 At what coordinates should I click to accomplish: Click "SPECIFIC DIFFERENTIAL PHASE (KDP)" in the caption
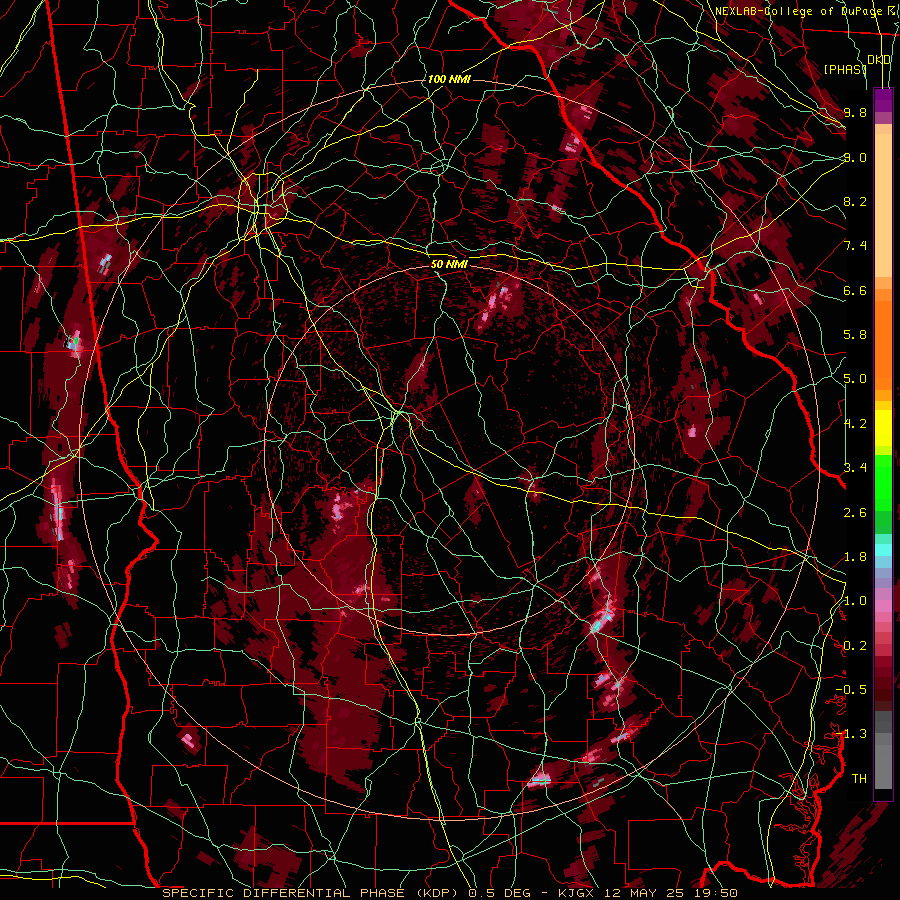coord(312,893)
